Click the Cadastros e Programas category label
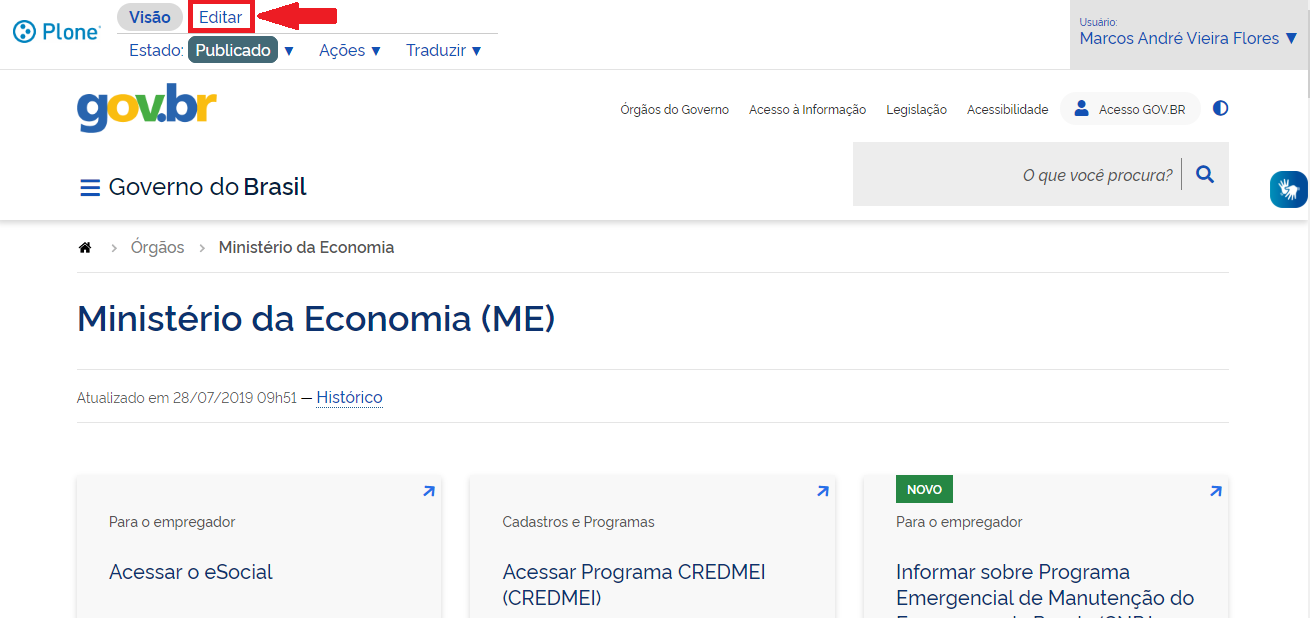The height and width of the screenshot is (618, 1310). pos(579,522)
